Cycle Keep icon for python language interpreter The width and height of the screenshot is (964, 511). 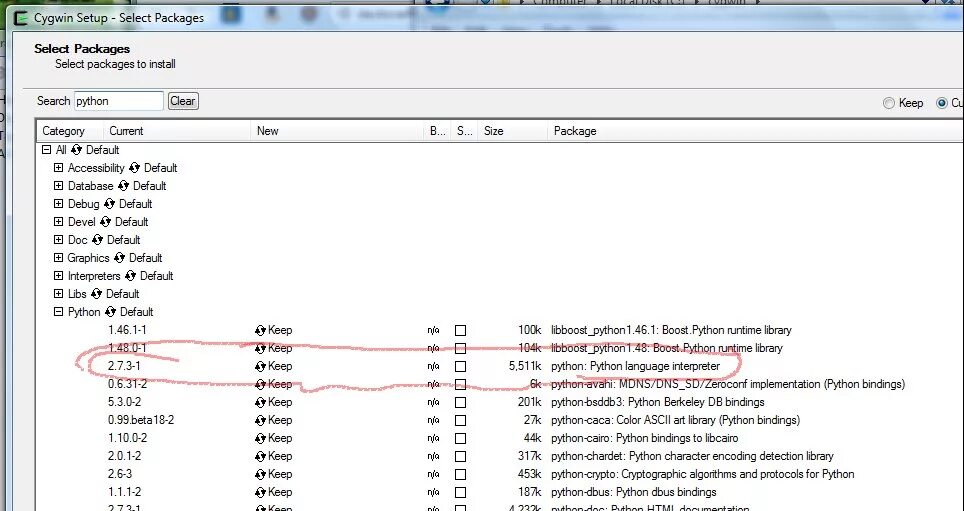[x=260, y=366]
